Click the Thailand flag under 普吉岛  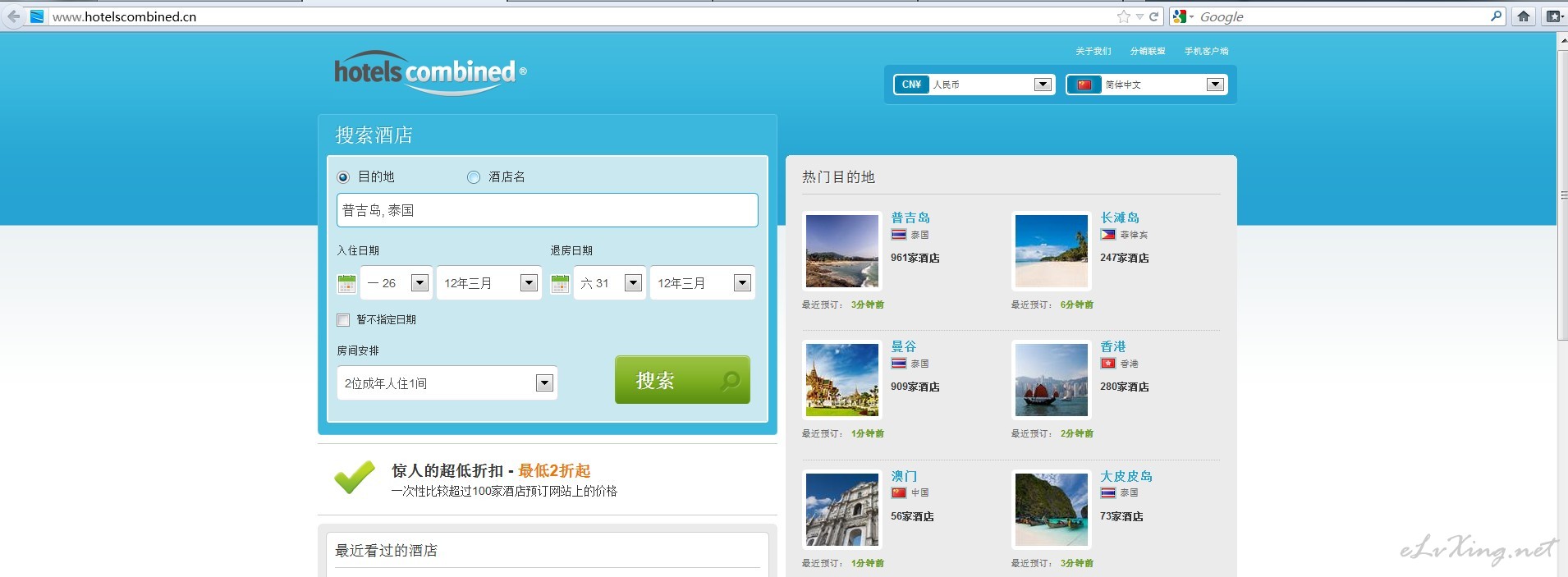pyautogui.click(x=899, y=235)
